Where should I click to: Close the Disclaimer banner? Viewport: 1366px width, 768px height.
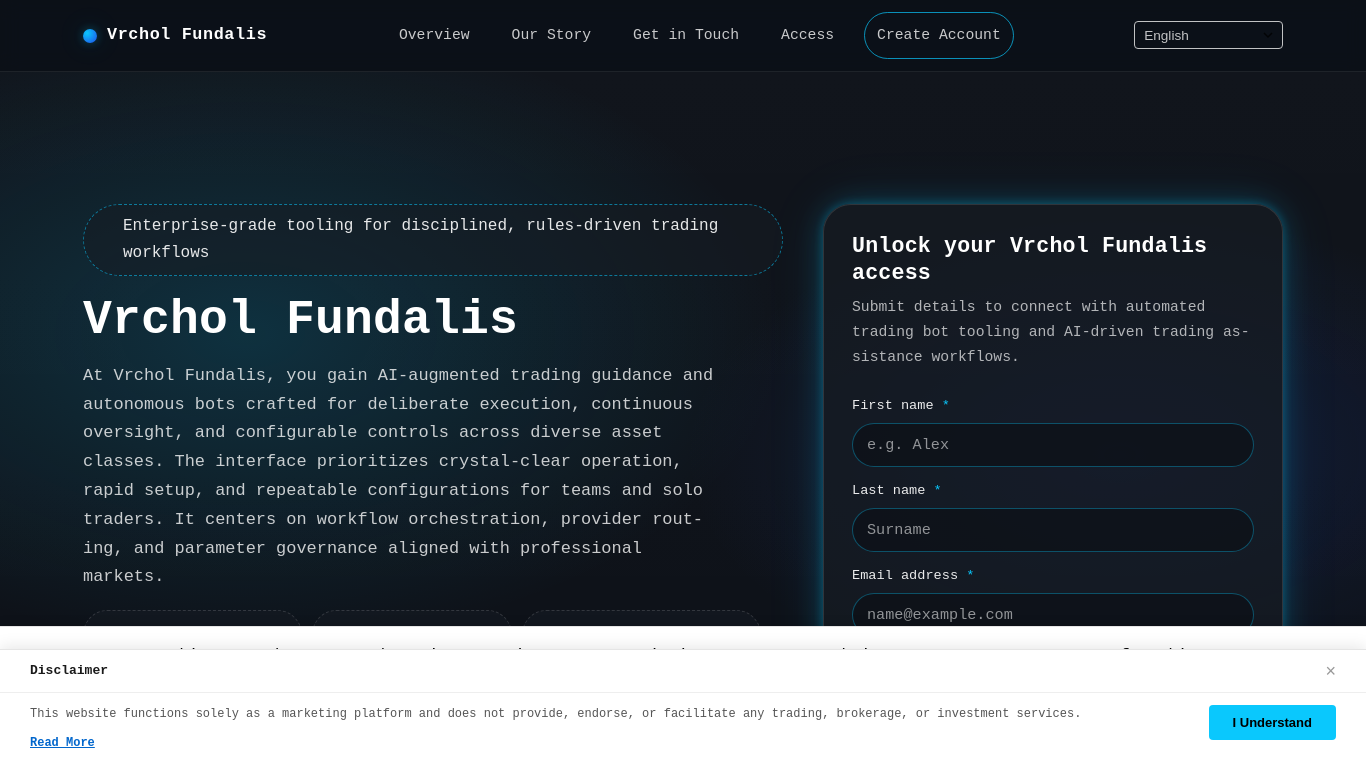tap(1330, 671)
